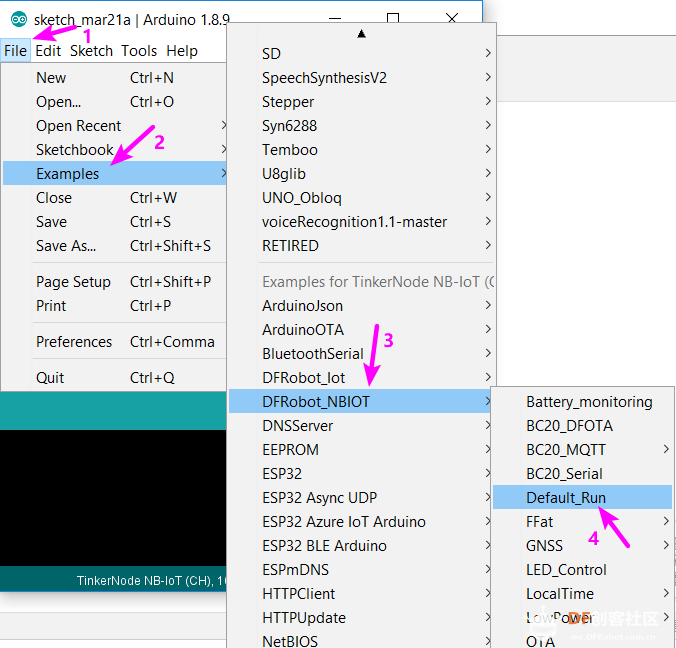This screenshot has width=676, height=648.
Task: Choose Save As... in the File menu
Action: (115, 246)
